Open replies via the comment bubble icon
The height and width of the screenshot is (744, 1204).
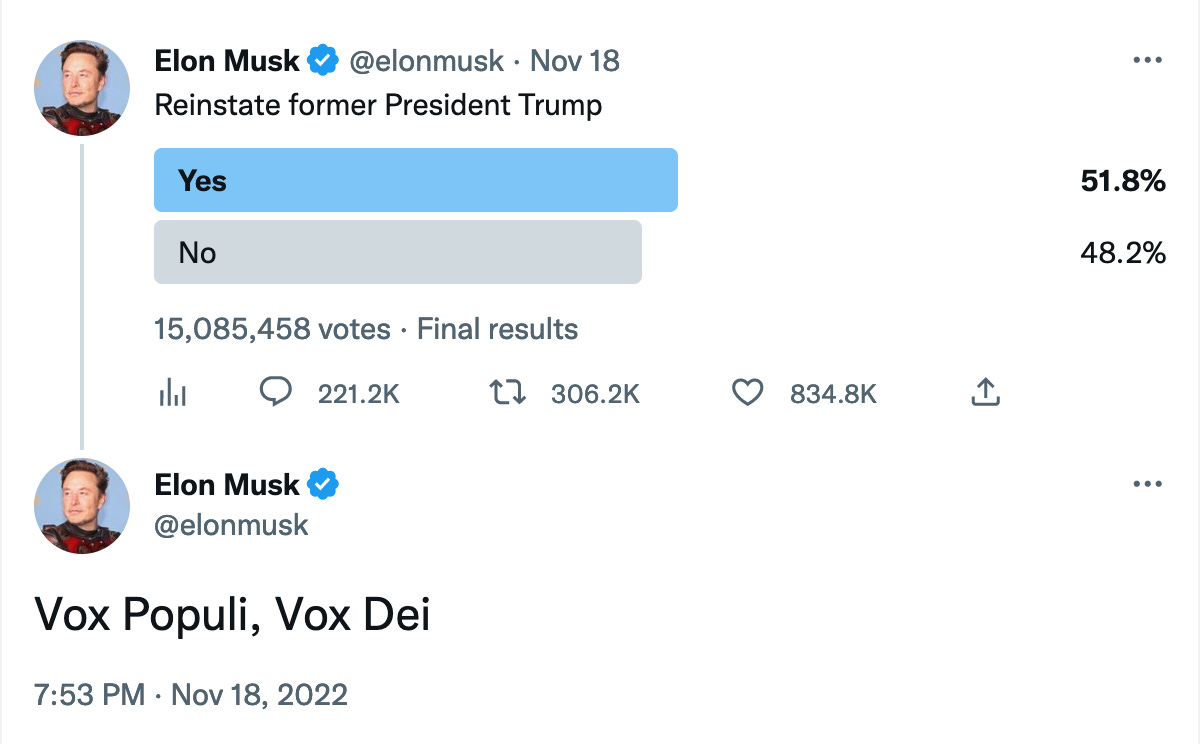(275, 393)
